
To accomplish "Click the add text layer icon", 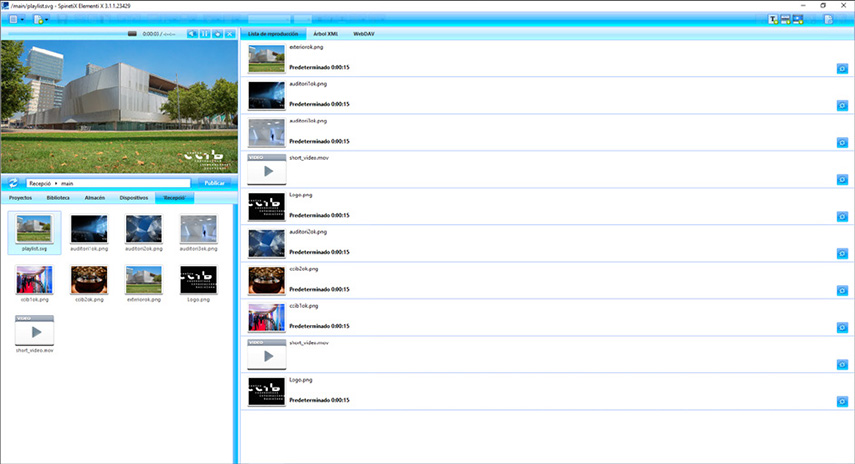I will pos(773,20).
